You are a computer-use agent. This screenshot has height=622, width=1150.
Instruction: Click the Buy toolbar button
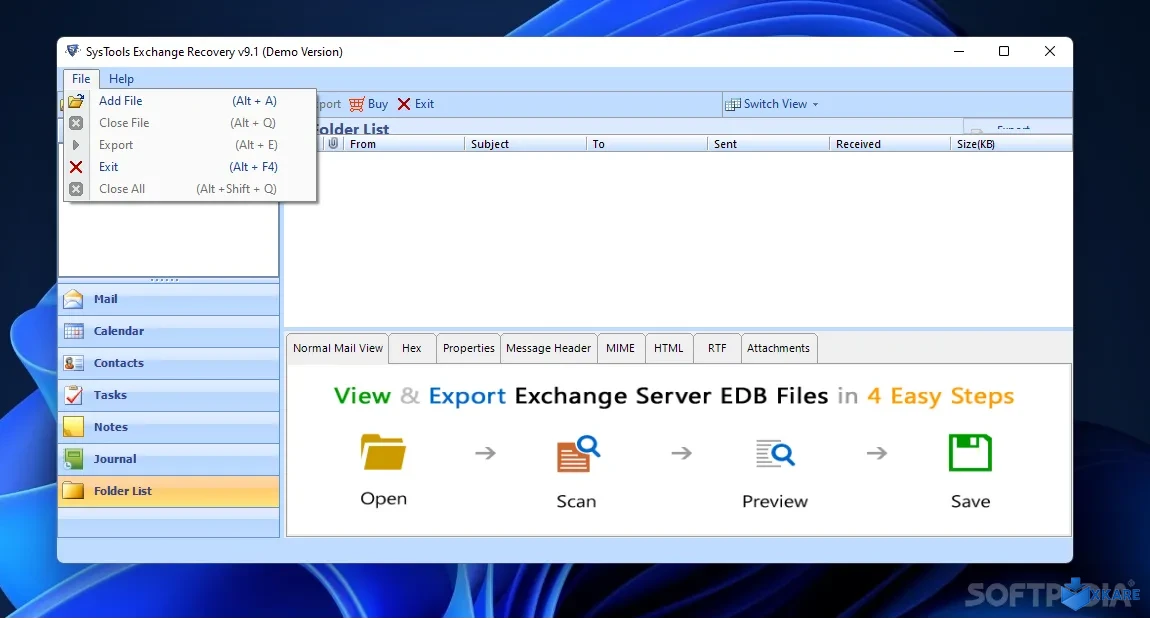tap(368, 104)
